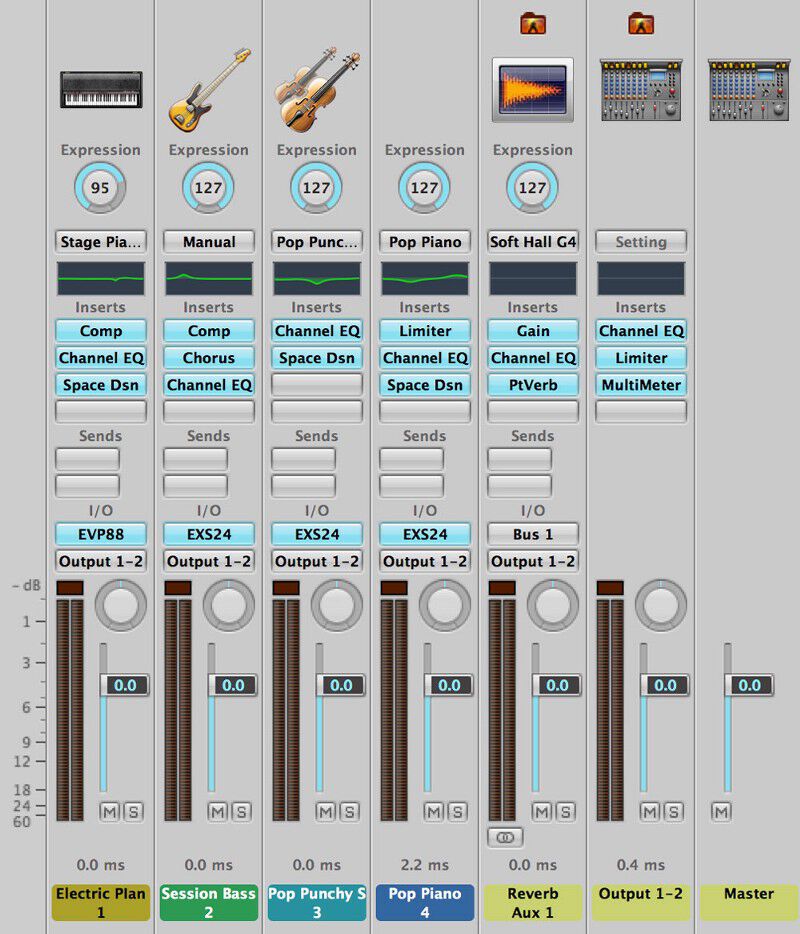800x934 pixels.
Task: Mute the Pop Punchy strings channel
Action: [x=326, y=812]
